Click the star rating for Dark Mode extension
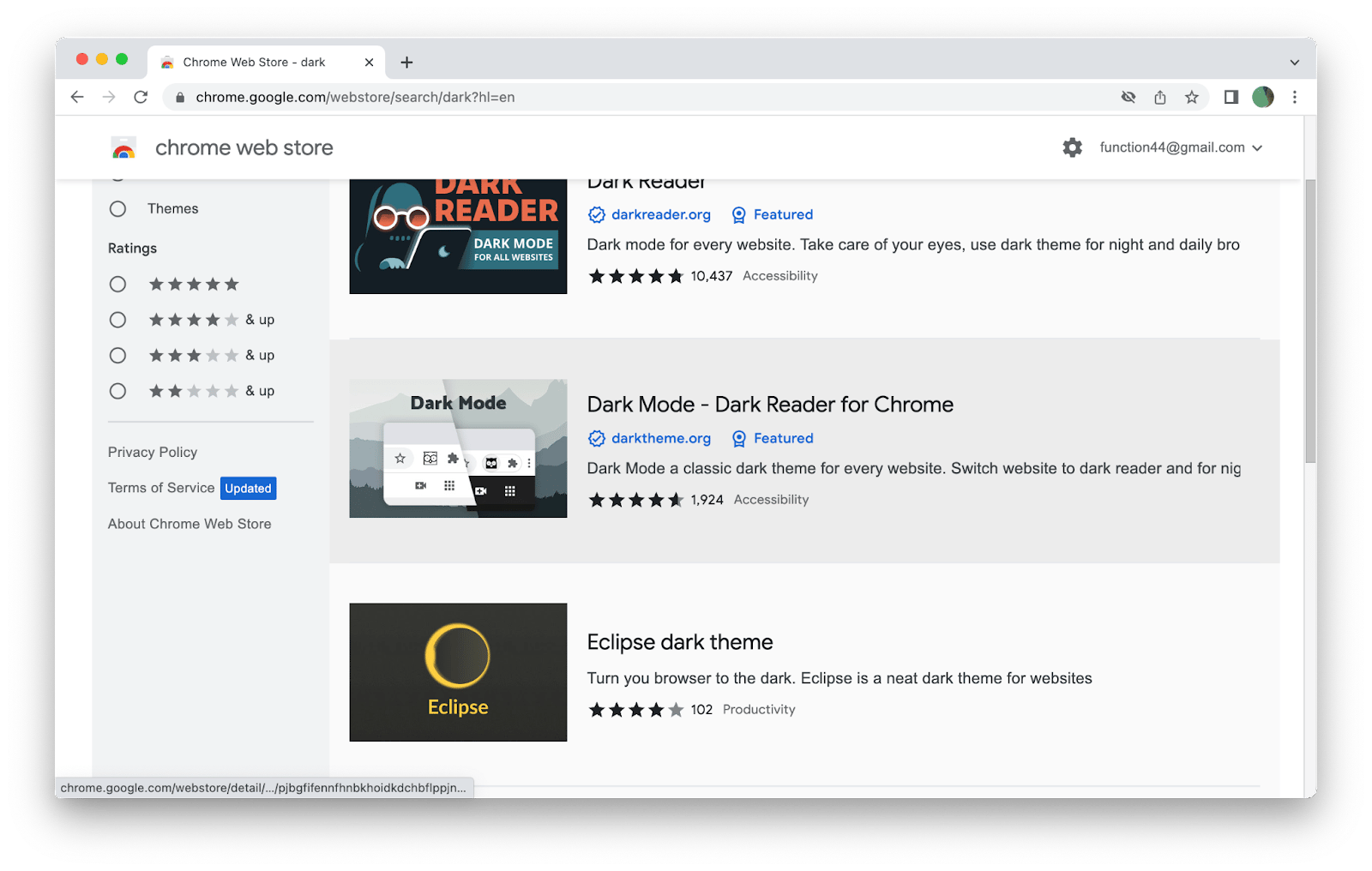This screenshot has width=1372, height=871. tap(635, 500)
